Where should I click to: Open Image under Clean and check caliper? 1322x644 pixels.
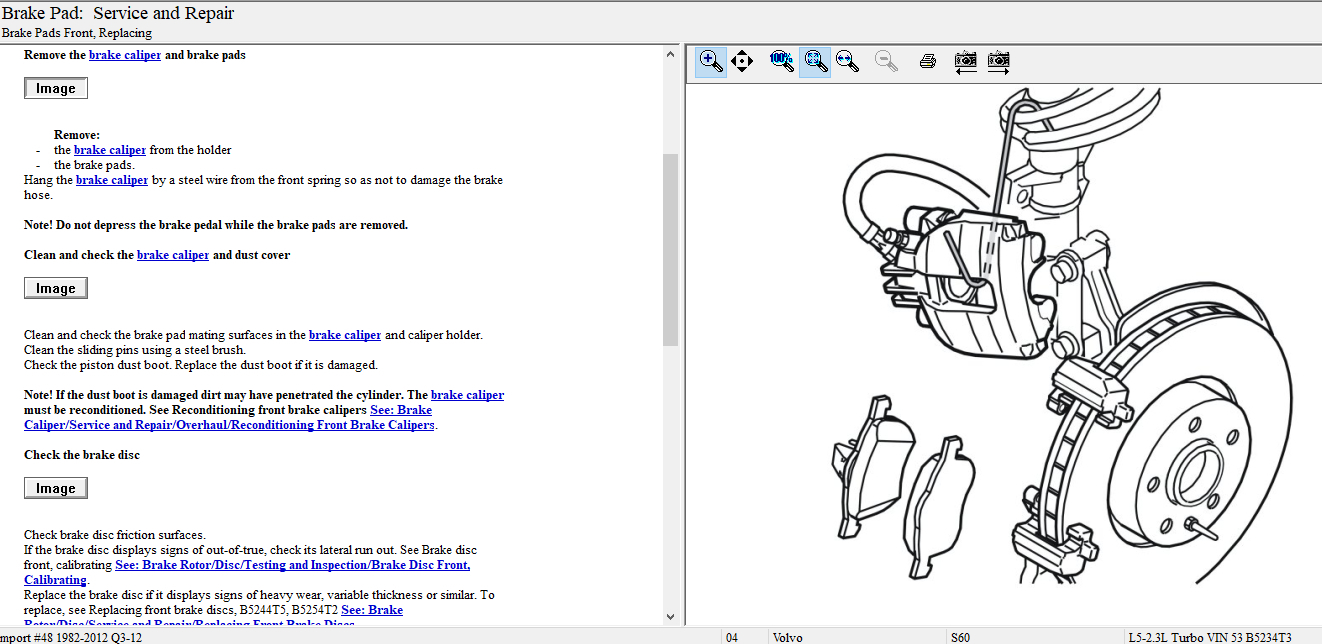[x=56, y=288]
